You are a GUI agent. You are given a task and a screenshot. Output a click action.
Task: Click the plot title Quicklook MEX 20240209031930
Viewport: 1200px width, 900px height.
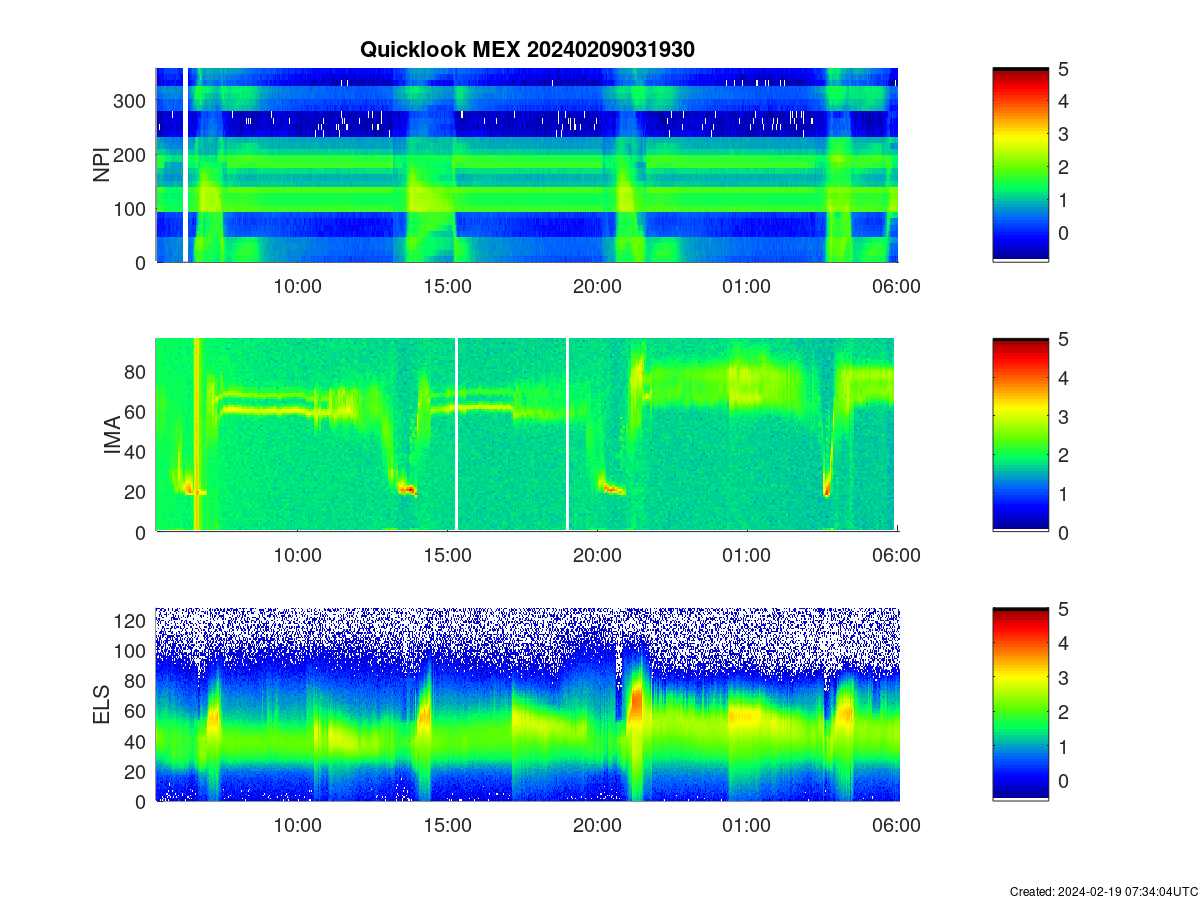tap(527, 49)
